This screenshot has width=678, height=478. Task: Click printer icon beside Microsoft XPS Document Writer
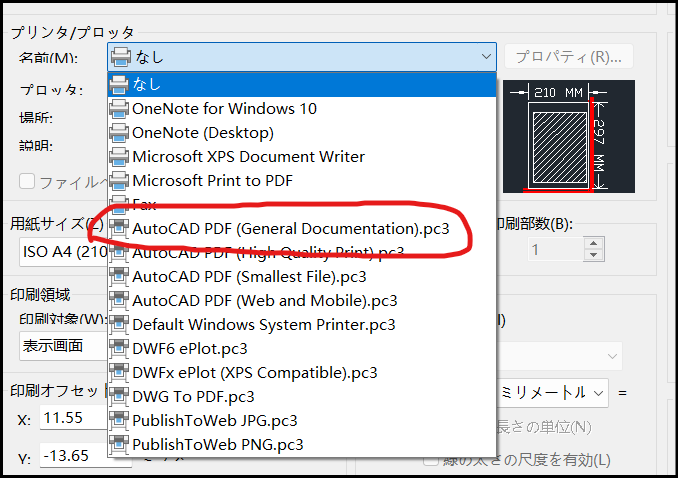119,157
